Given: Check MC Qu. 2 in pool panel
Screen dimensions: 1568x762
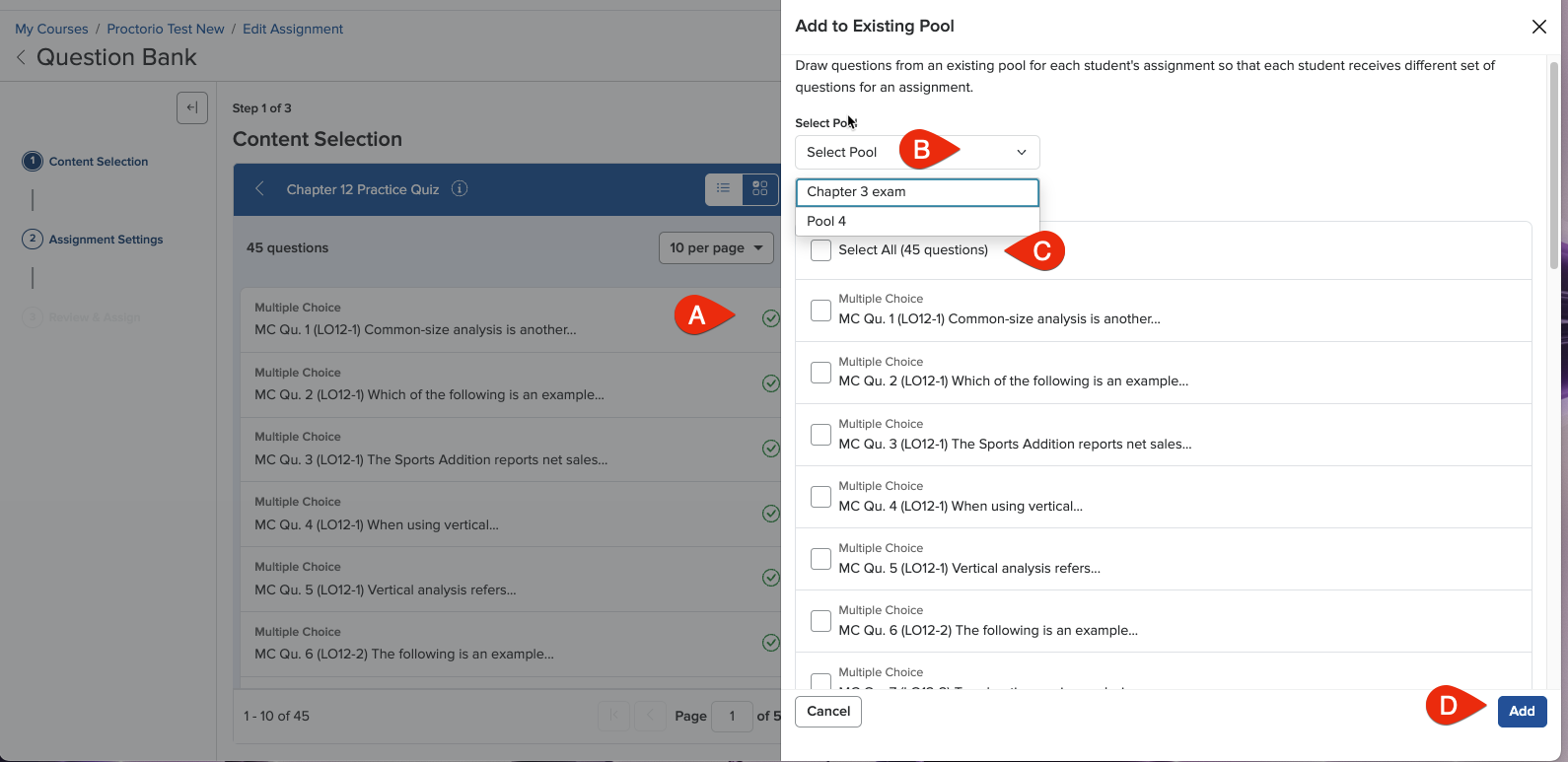Looking at the screenshot, I should 820,373.
